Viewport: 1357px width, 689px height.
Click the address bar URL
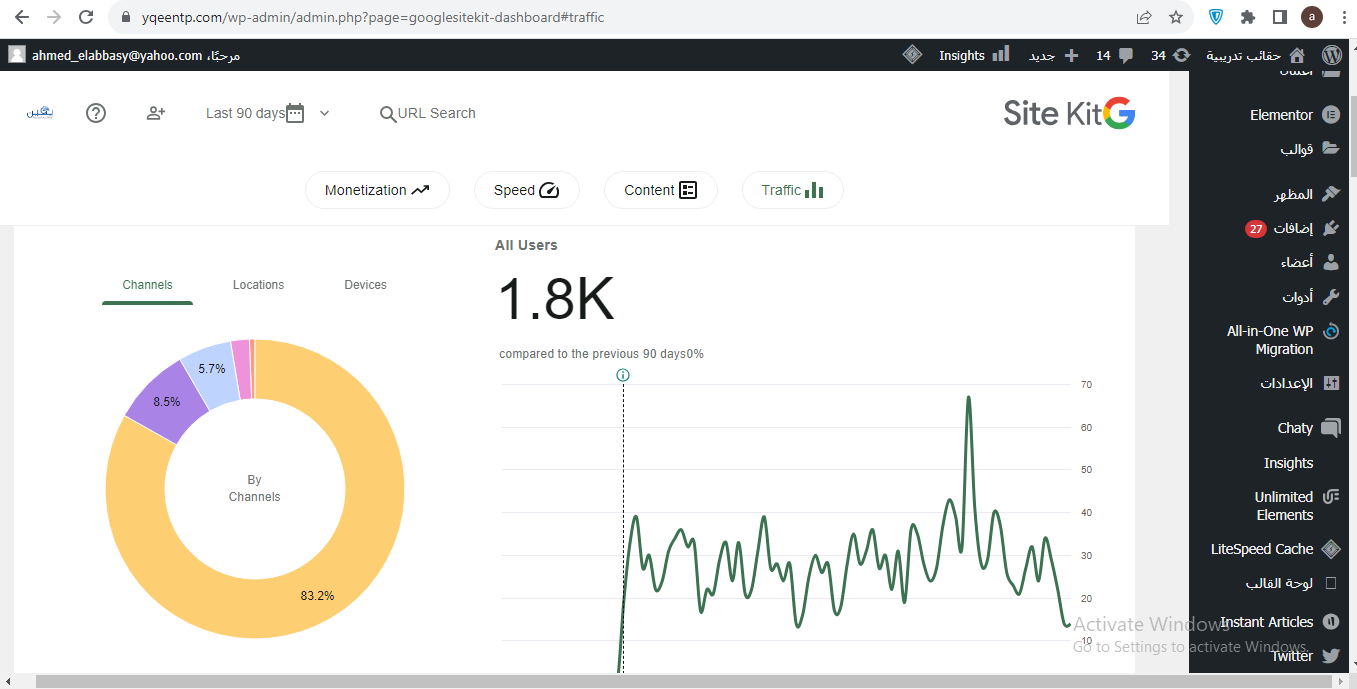pyautogui.click(x=373, y=17)
